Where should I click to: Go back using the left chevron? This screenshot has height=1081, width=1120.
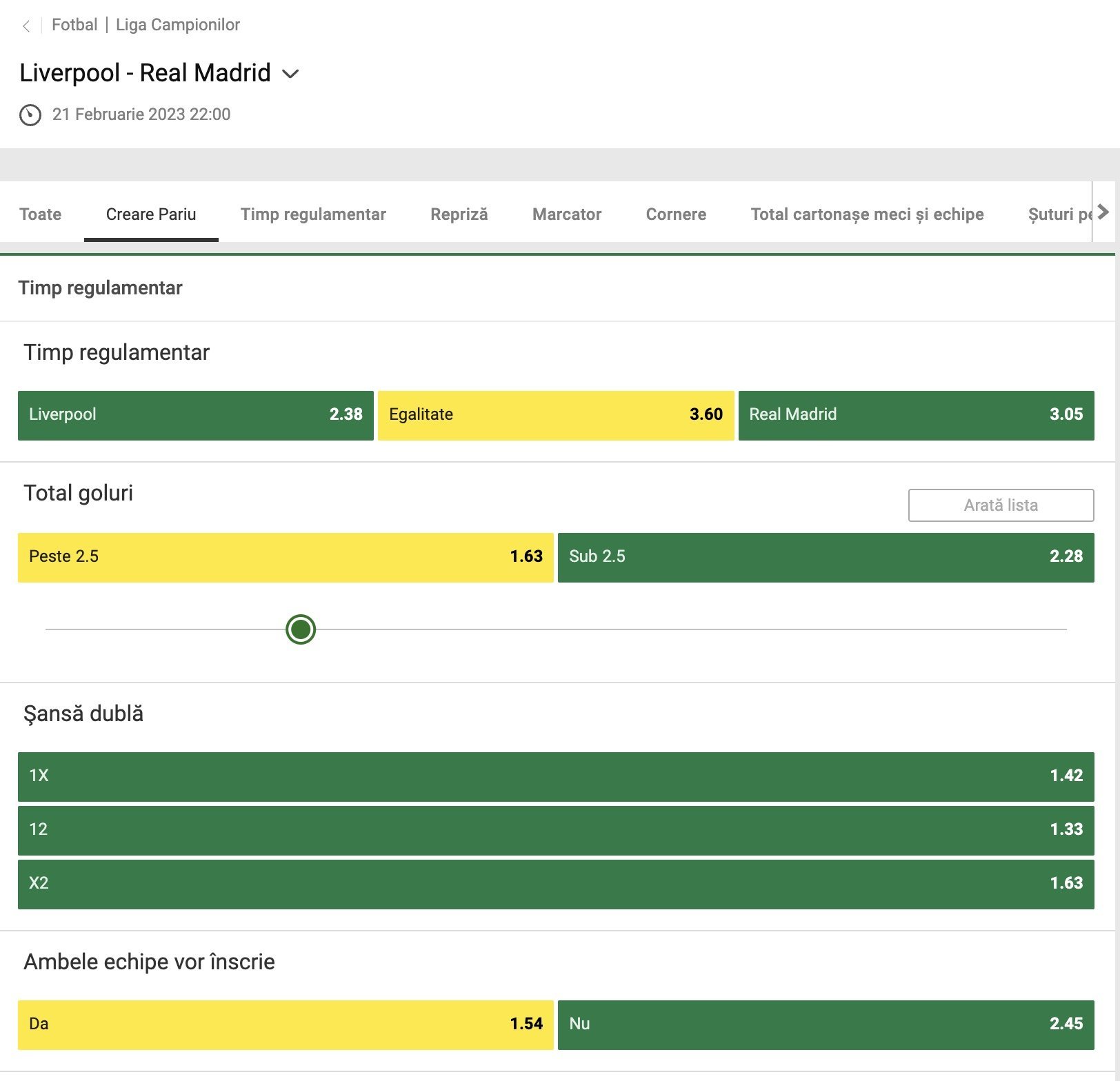pos(26,26)
